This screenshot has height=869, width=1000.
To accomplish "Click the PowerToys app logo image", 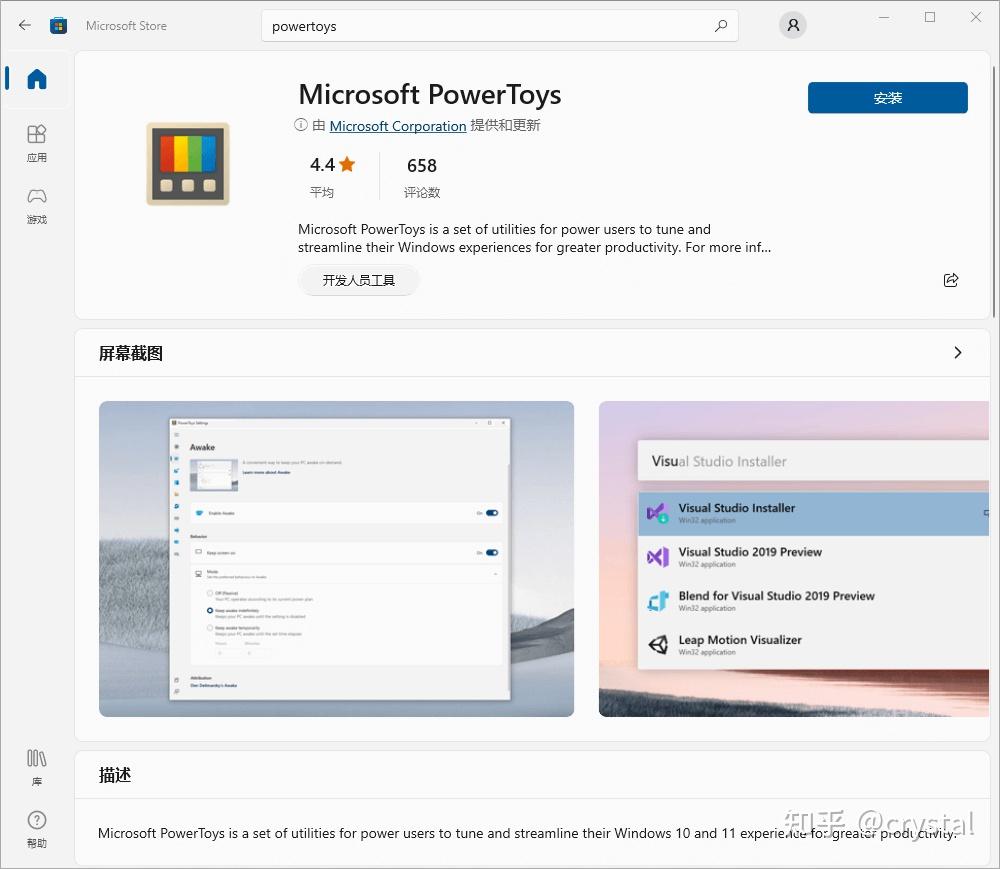I will [x=188, y=163].
